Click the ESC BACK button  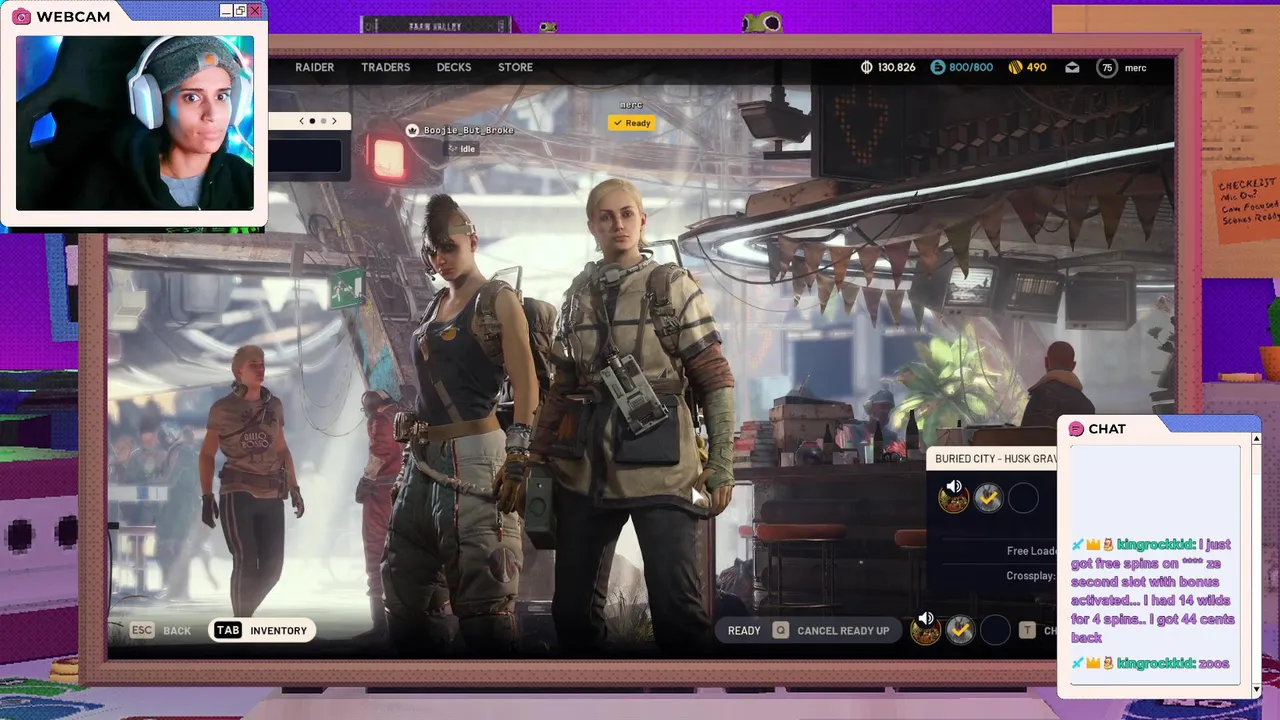160,631
